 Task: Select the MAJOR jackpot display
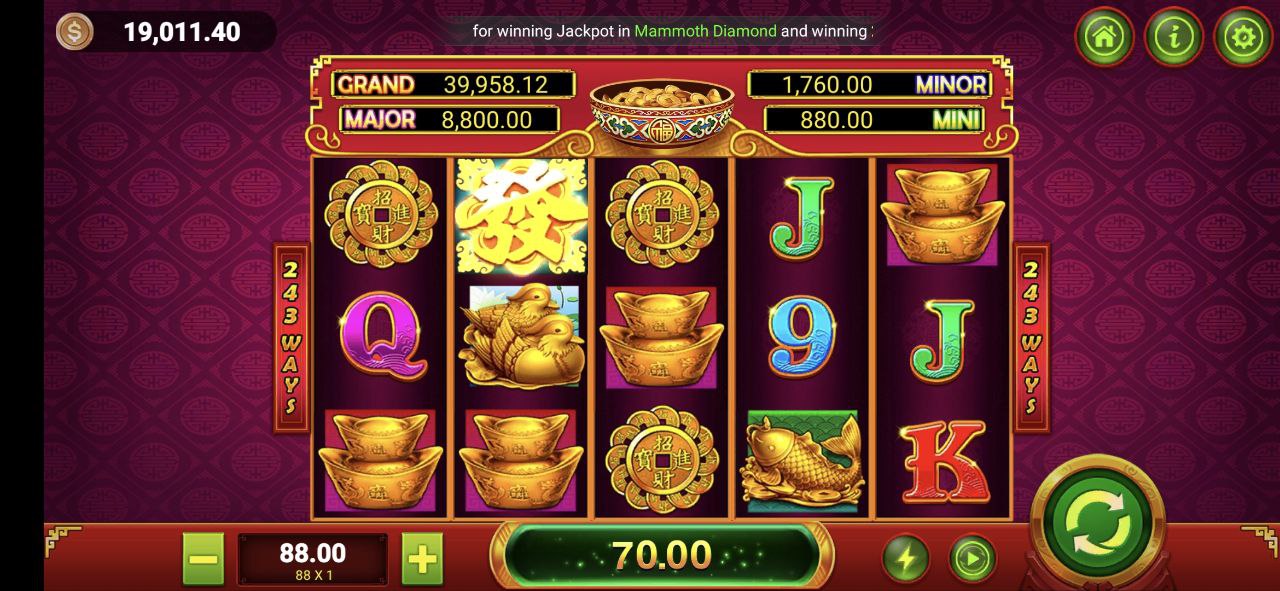click(449, 119)
